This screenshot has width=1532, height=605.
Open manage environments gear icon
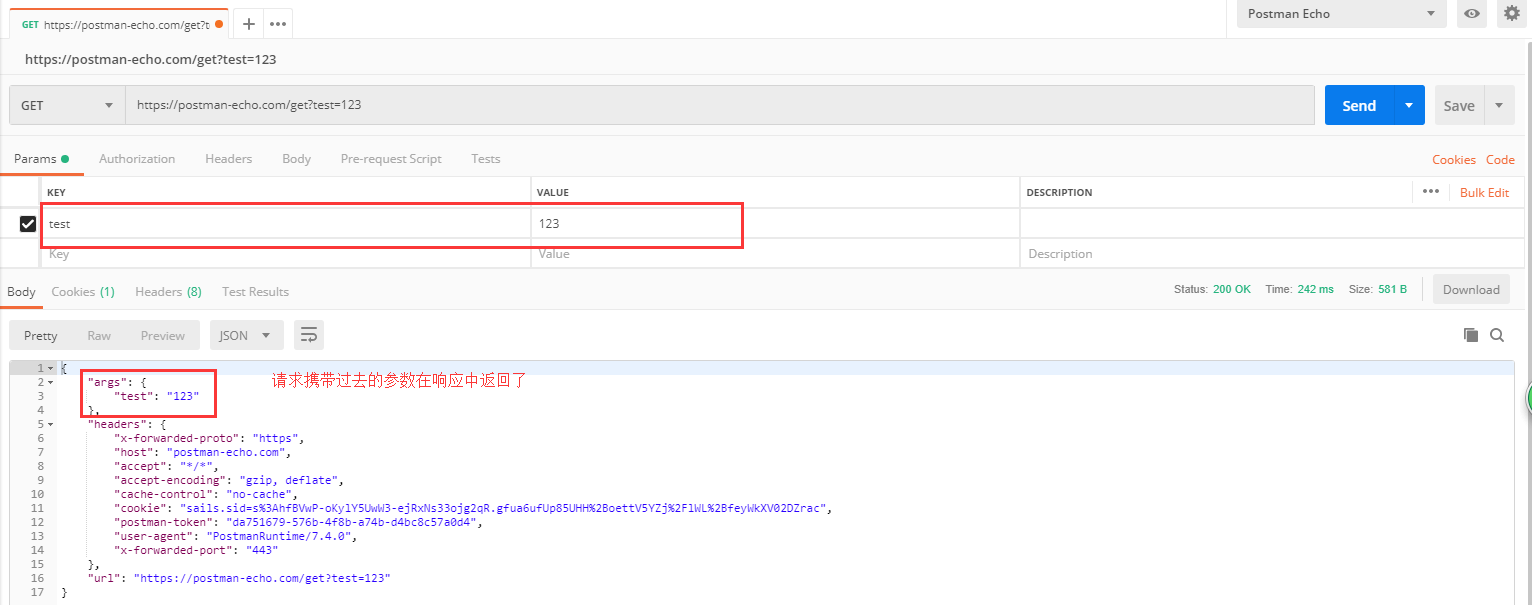point(1512,14)
